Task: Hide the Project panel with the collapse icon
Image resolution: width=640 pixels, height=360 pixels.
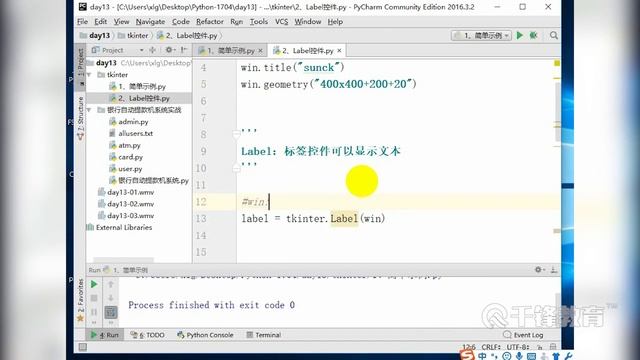Action: pyautogui.click(x=184, y=50)
